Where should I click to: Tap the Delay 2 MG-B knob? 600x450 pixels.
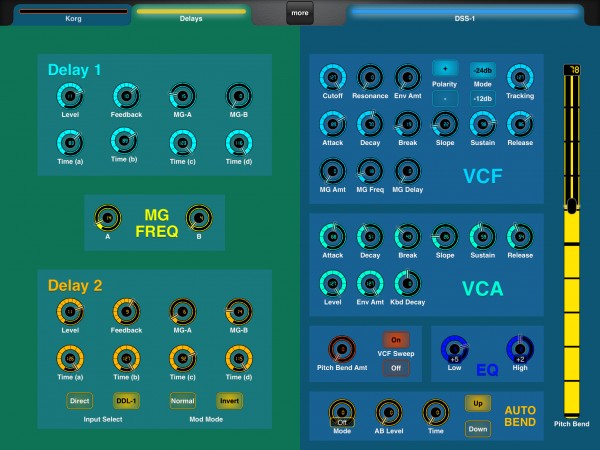coord(239,312)
